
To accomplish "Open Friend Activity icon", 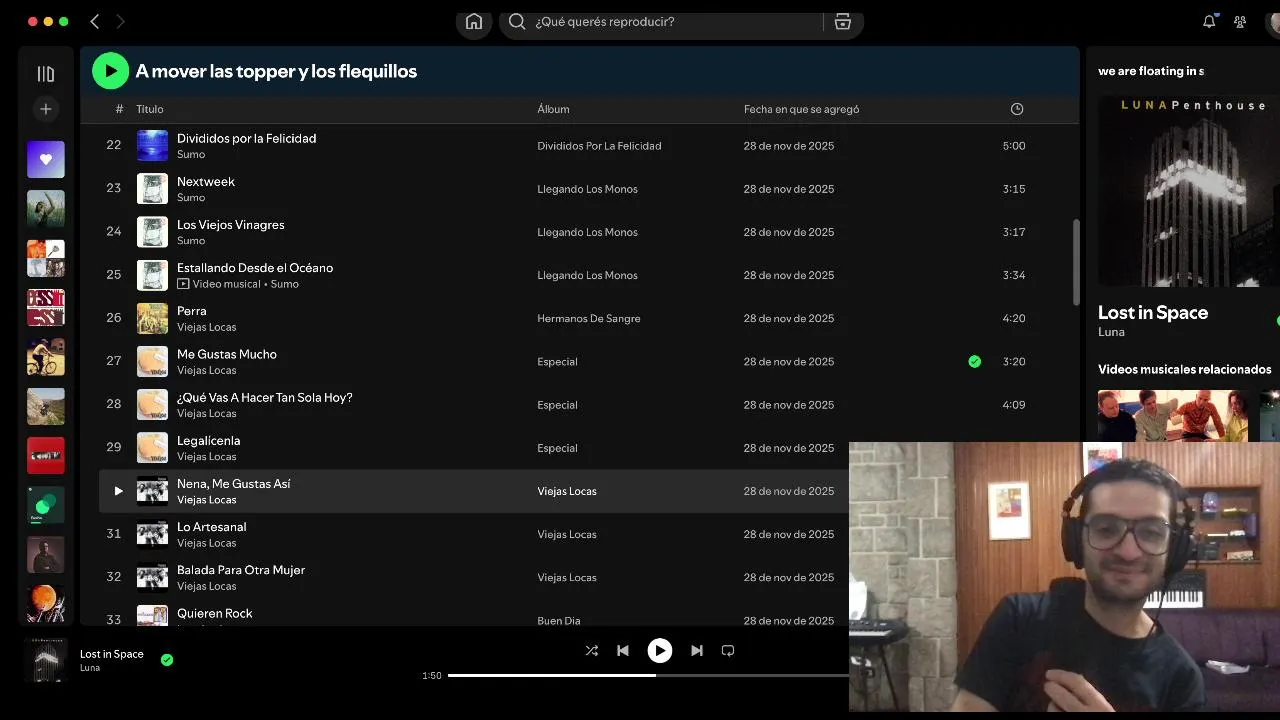I will pyautogui.click(x=1240, y=22).
